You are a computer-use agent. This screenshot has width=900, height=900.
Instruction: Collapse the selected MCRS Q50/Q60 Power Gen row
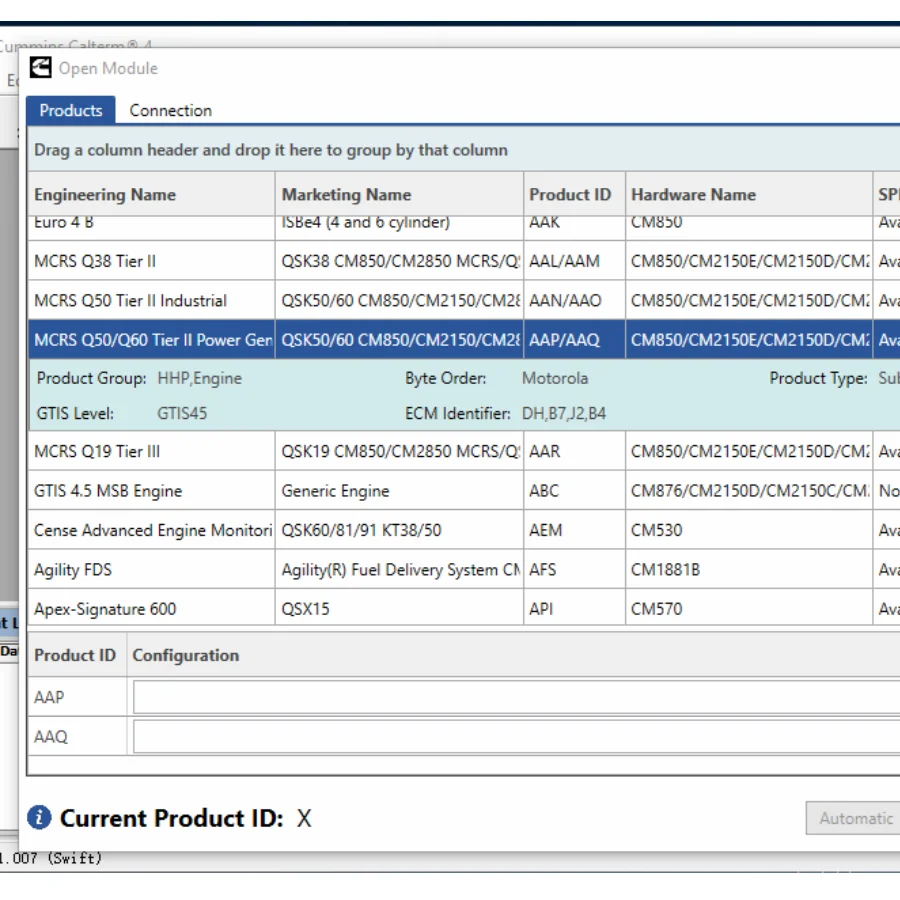click(152, 340)
